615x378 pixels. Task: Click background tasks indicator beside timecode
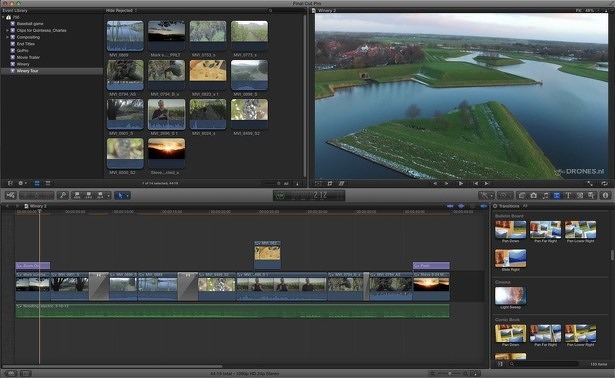[280, 195]
